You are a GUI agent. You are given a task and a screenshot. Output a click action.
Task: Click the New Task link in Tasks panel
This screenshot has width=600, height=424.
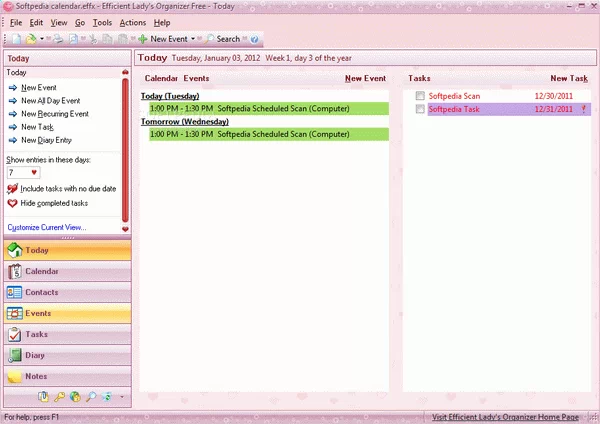[569, 78]
